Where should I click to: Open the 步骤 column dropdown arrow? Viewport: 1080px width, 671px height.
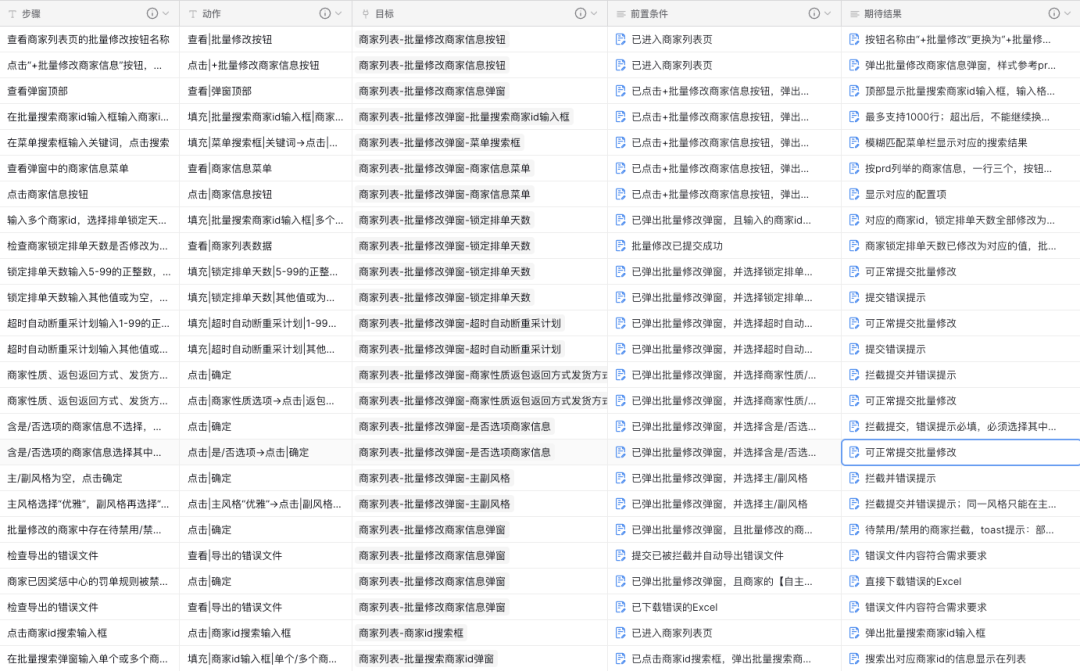coord(166,14)
